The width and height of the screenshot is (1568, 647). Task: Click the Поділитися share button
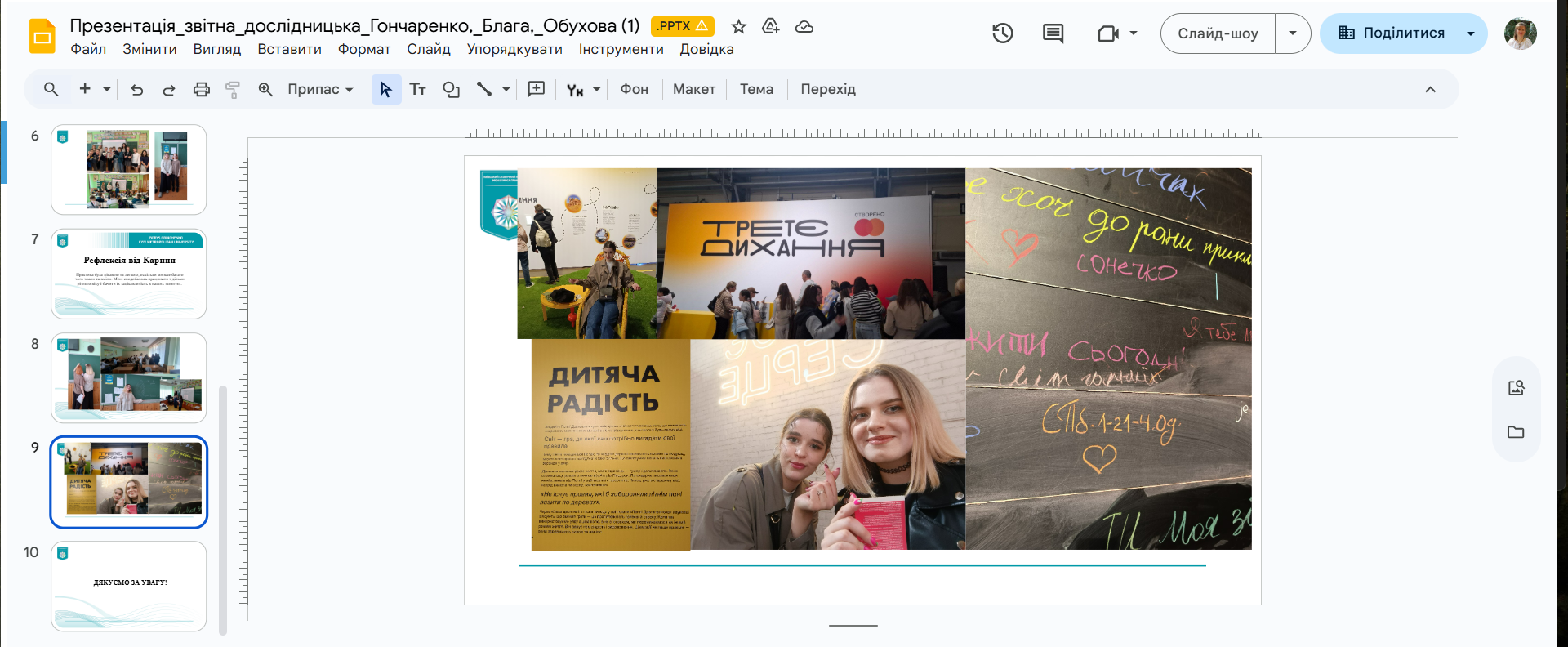[x=1391, y=33]
